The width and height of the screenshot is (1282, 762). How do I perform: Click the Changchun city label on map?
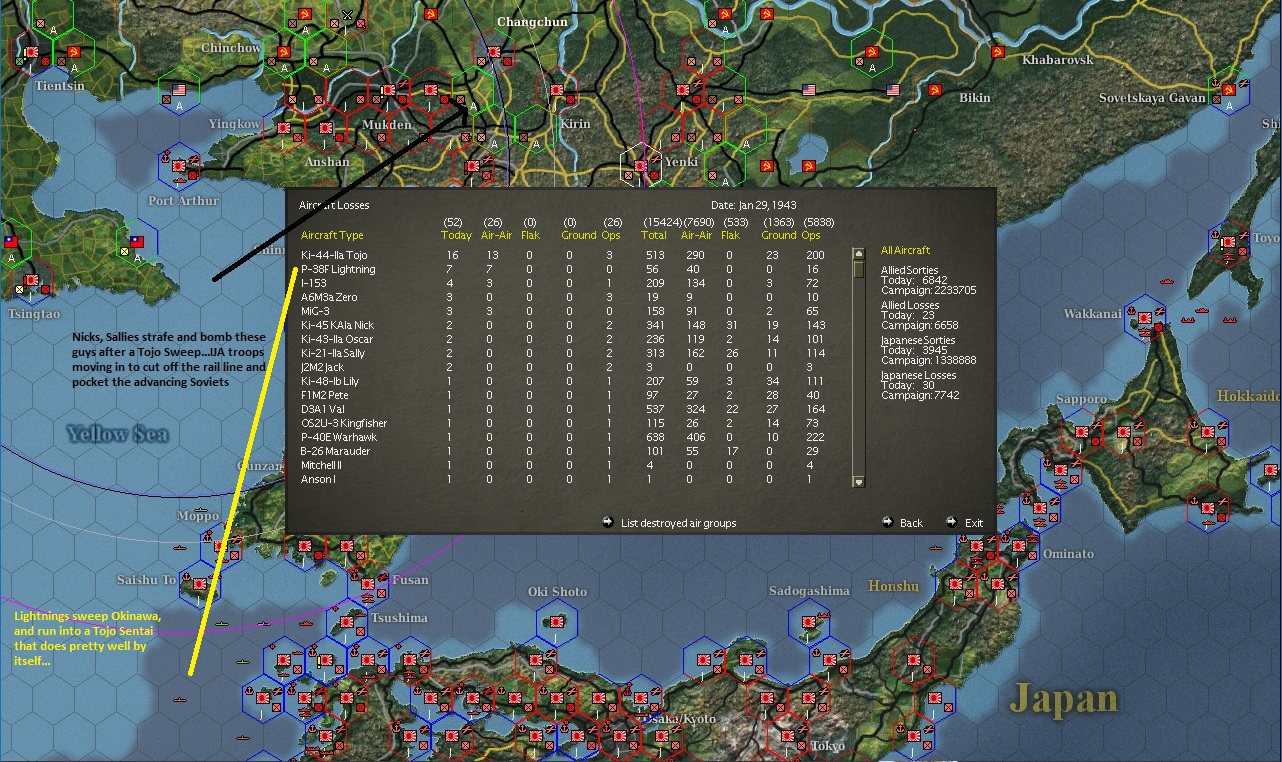pos(532,21)
